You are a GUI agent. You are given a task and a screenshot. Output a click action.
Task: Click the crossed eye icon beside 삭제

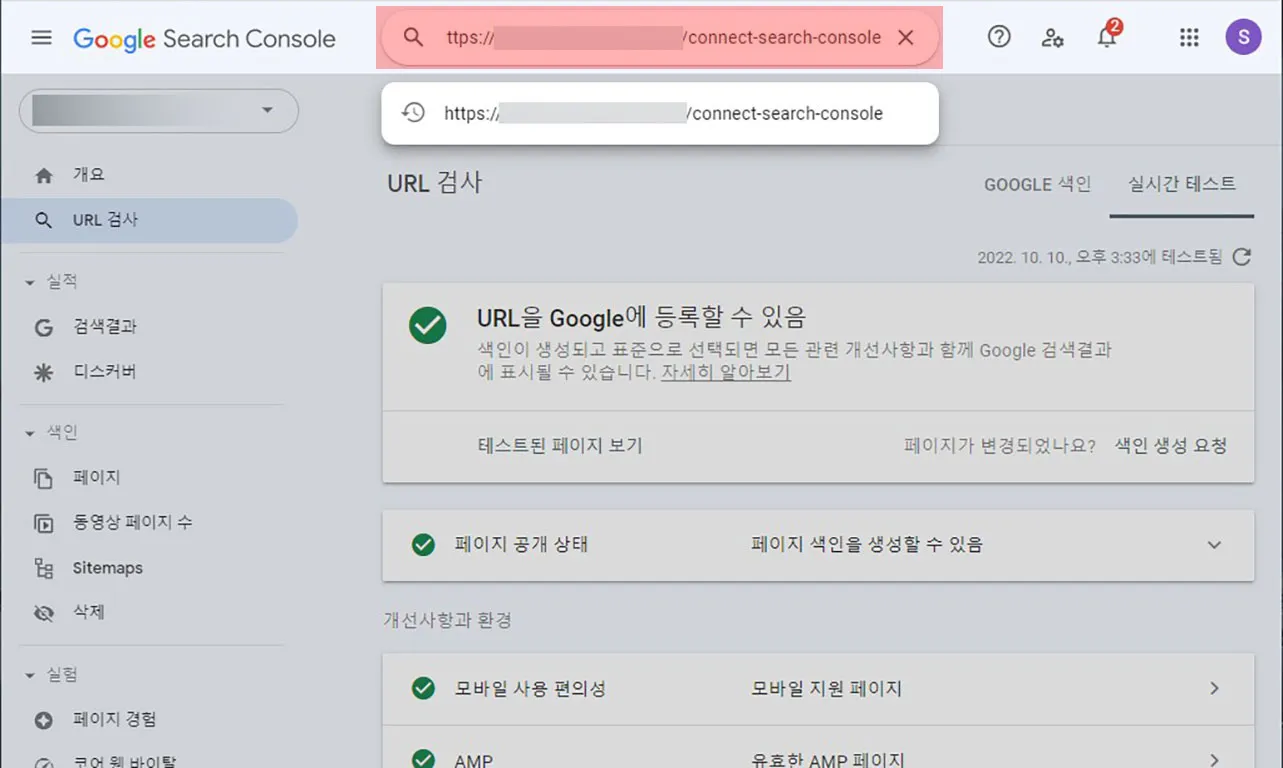[43, 613]
